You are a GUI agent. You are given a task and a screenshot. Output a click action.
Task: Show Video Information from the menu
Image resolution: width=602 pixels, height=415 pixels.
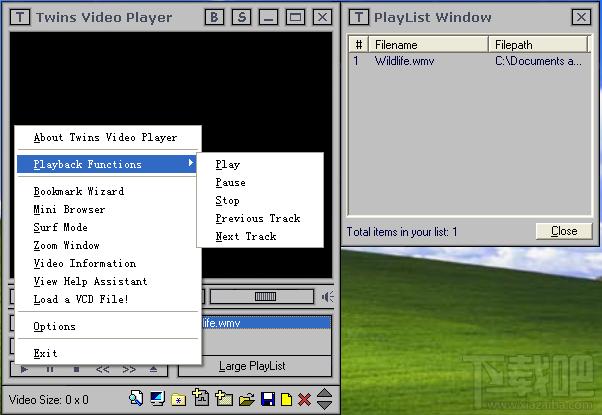(x=108, y=264)
